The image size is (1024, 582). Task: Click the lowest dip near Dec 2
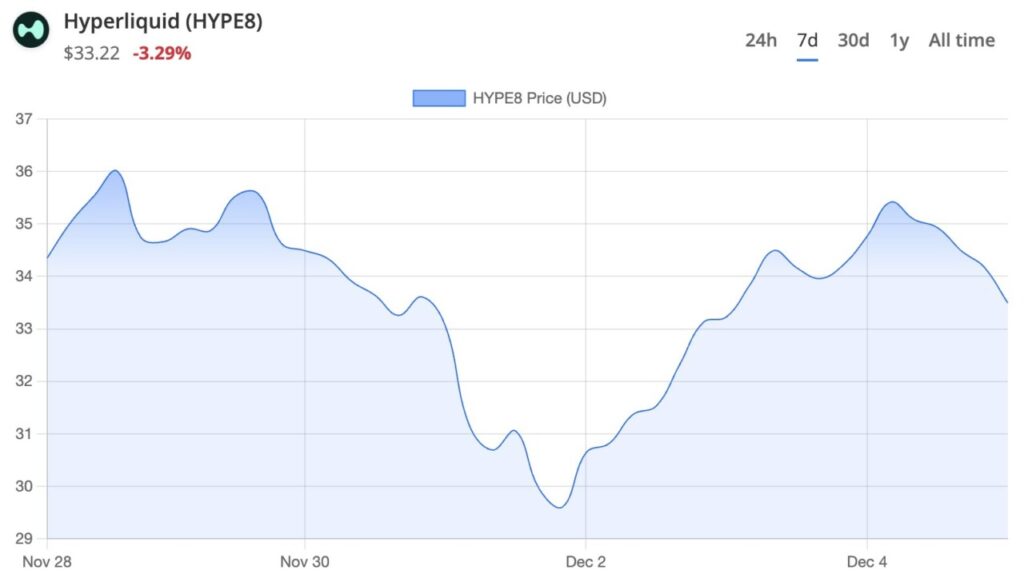(x=557, y=508)
